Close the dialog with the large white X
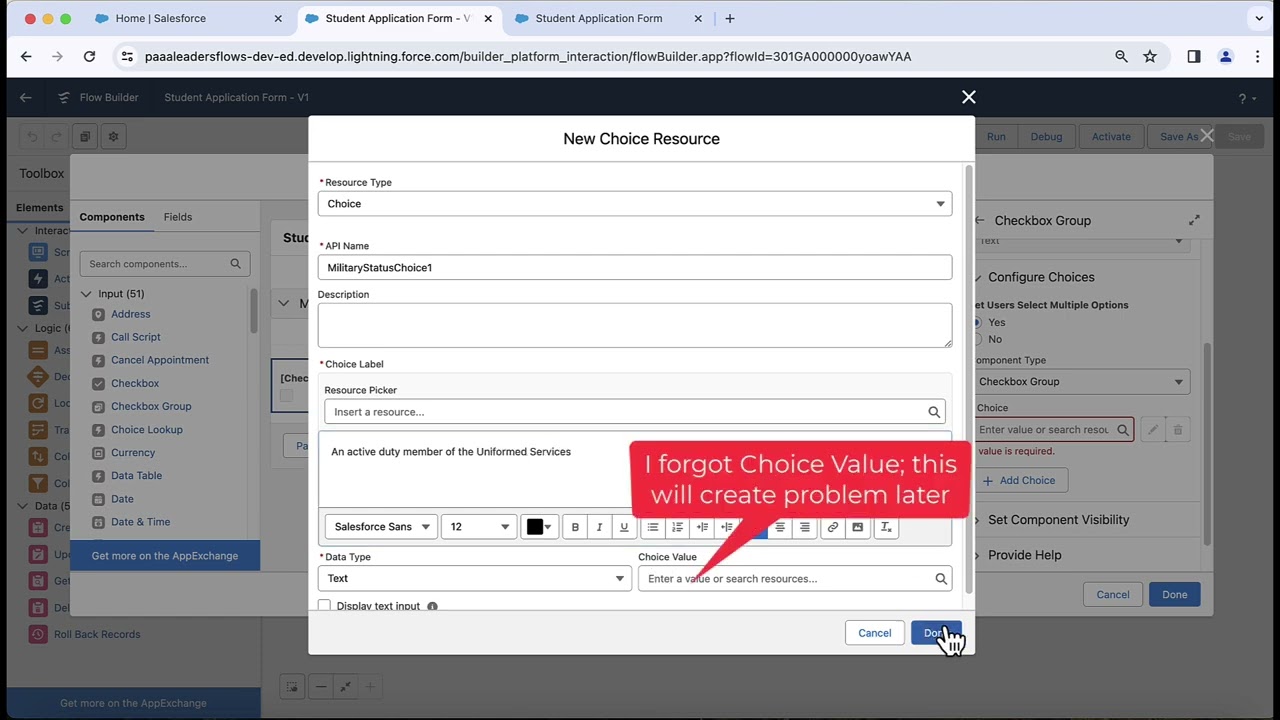This screenshot has height=720, width=1280. click(x=968, y=97)
